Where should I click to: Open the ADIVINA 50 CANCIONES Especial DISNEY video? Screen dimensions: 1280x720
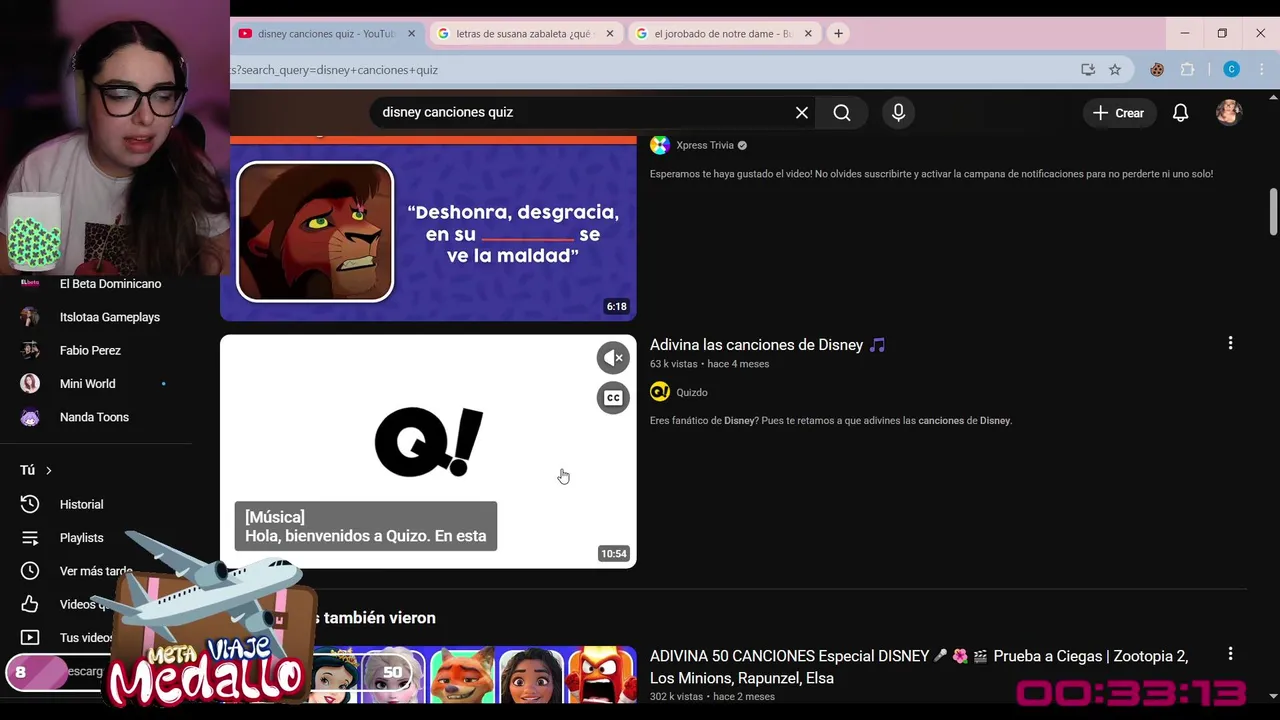coord(919,667)
